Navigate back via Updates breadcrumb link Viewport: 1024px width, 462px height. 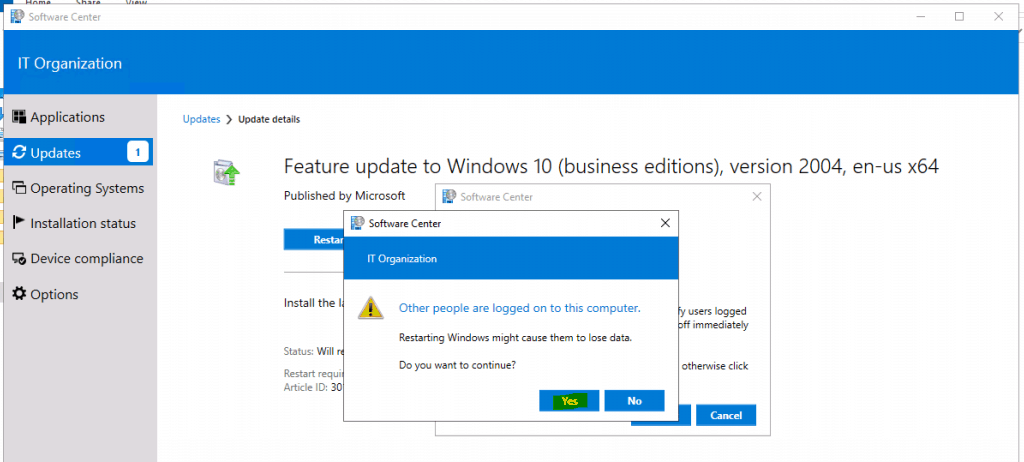[201, 120]
